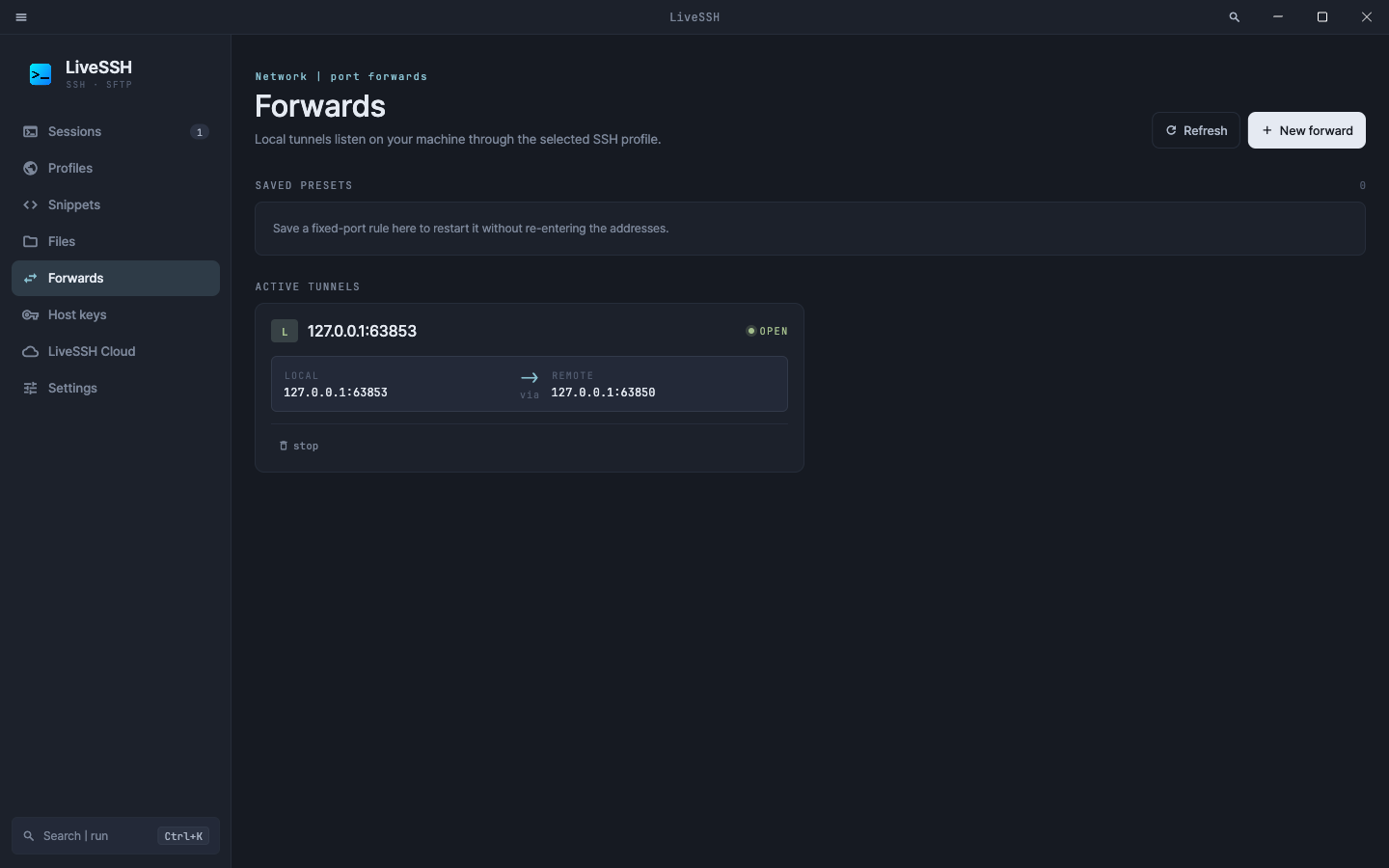Open Settings from the sidebar
The image size is (1389, 868).
tap(116, 389)
